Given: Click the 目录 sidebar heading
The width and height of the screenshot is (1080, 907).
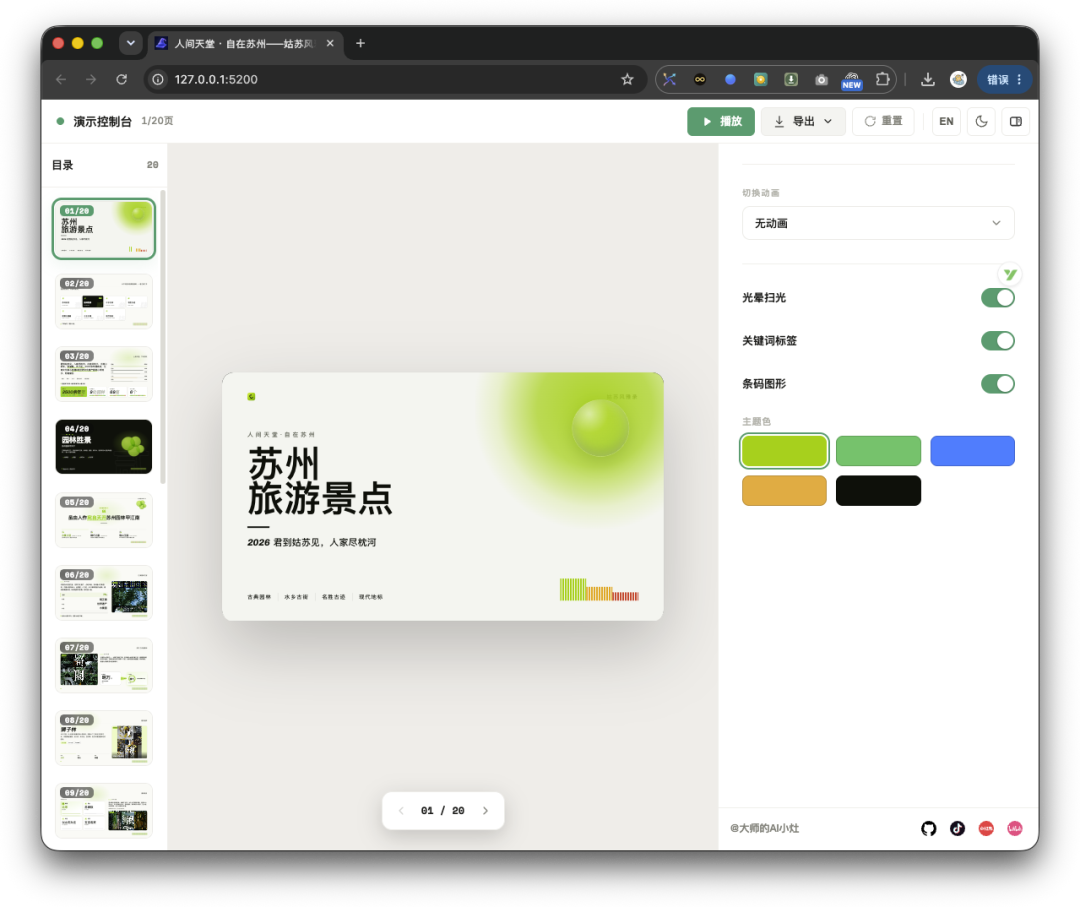Looking at the screenshot, I should pos(63,165).
